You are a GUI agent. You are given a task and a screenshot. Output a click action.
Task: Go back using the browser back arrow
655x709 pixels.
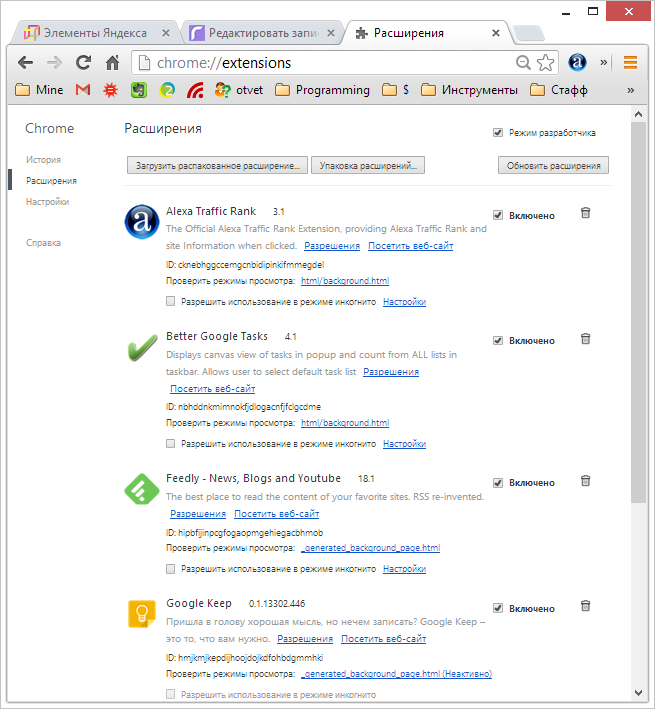pyautogui.click(x=25, y=62)
